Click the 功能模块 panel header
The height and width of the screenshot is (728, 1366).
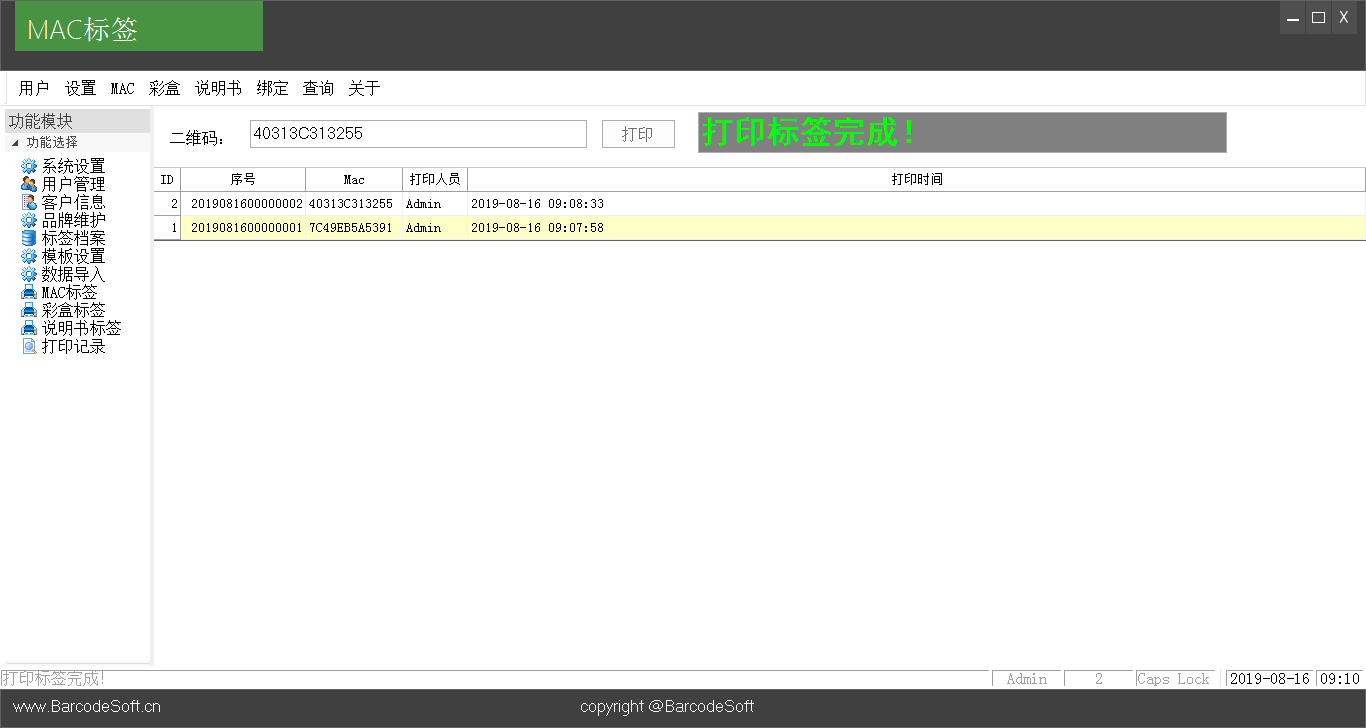pos(77,121)
